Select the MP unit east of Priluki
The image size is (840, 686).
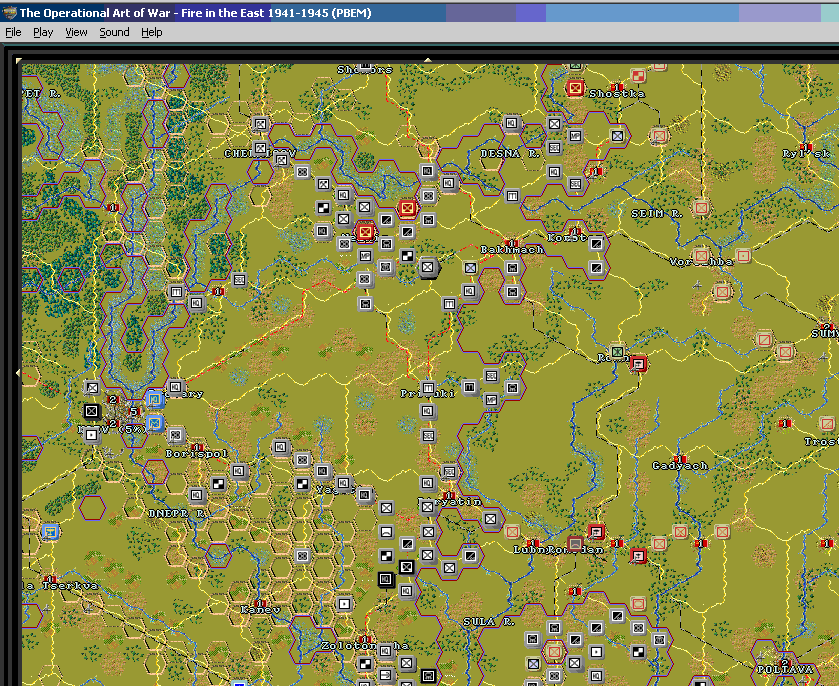pyautogui.click(x=491, y=399)
